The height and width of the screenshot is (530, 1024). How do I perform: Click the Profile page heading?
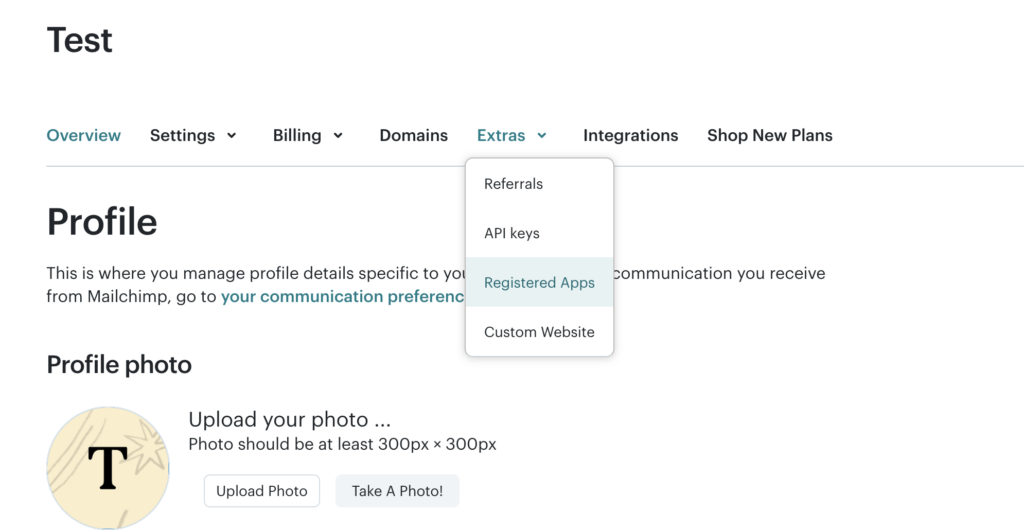[x=102, y=221]
